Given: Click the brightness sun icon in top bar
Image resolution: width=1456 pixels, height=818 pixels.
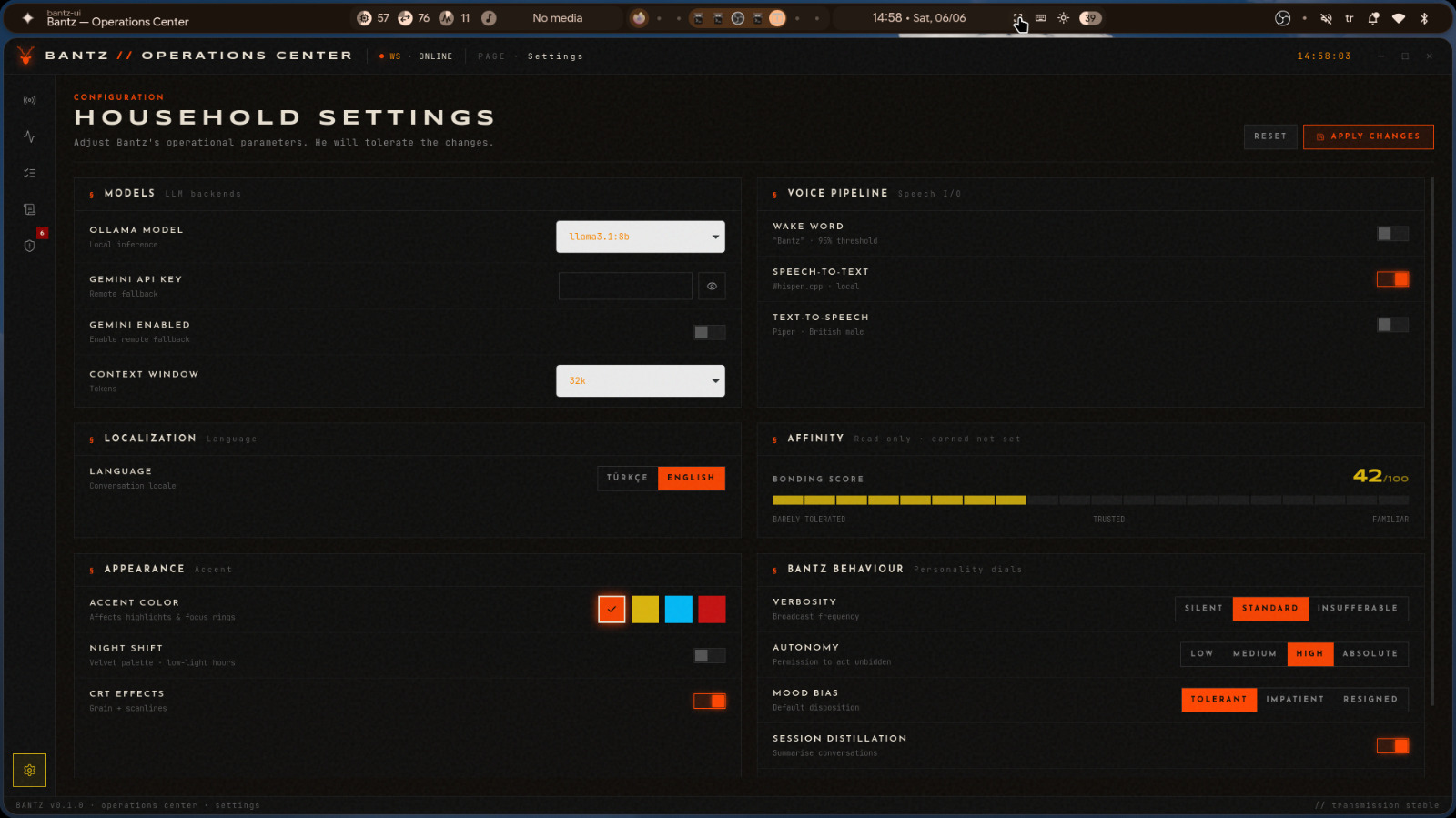Looking at the screenshot, I should (x=1063, y=18).
